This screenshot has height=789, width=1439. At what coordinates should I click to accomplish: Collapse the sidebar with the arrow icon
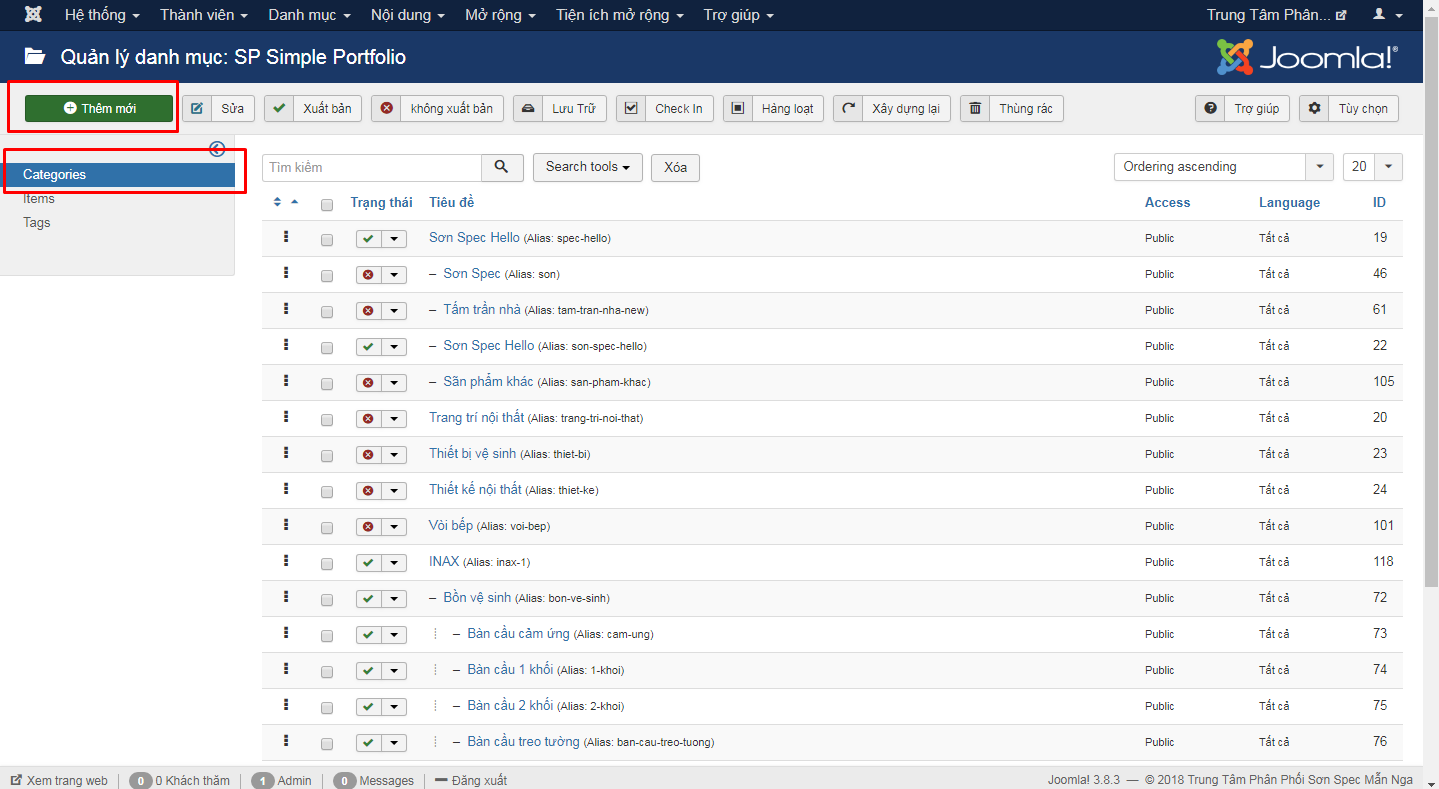pos(217,149)
